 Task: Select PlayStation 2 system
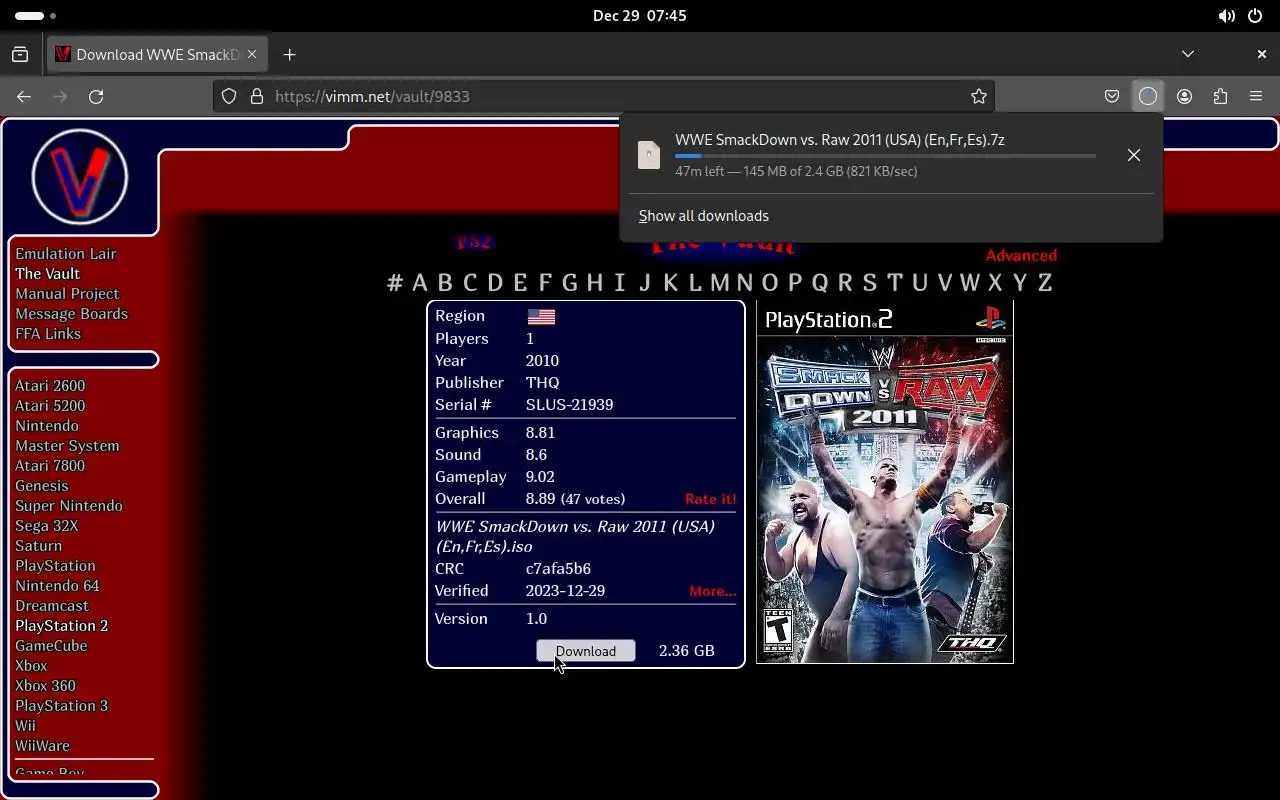point(61,626)
